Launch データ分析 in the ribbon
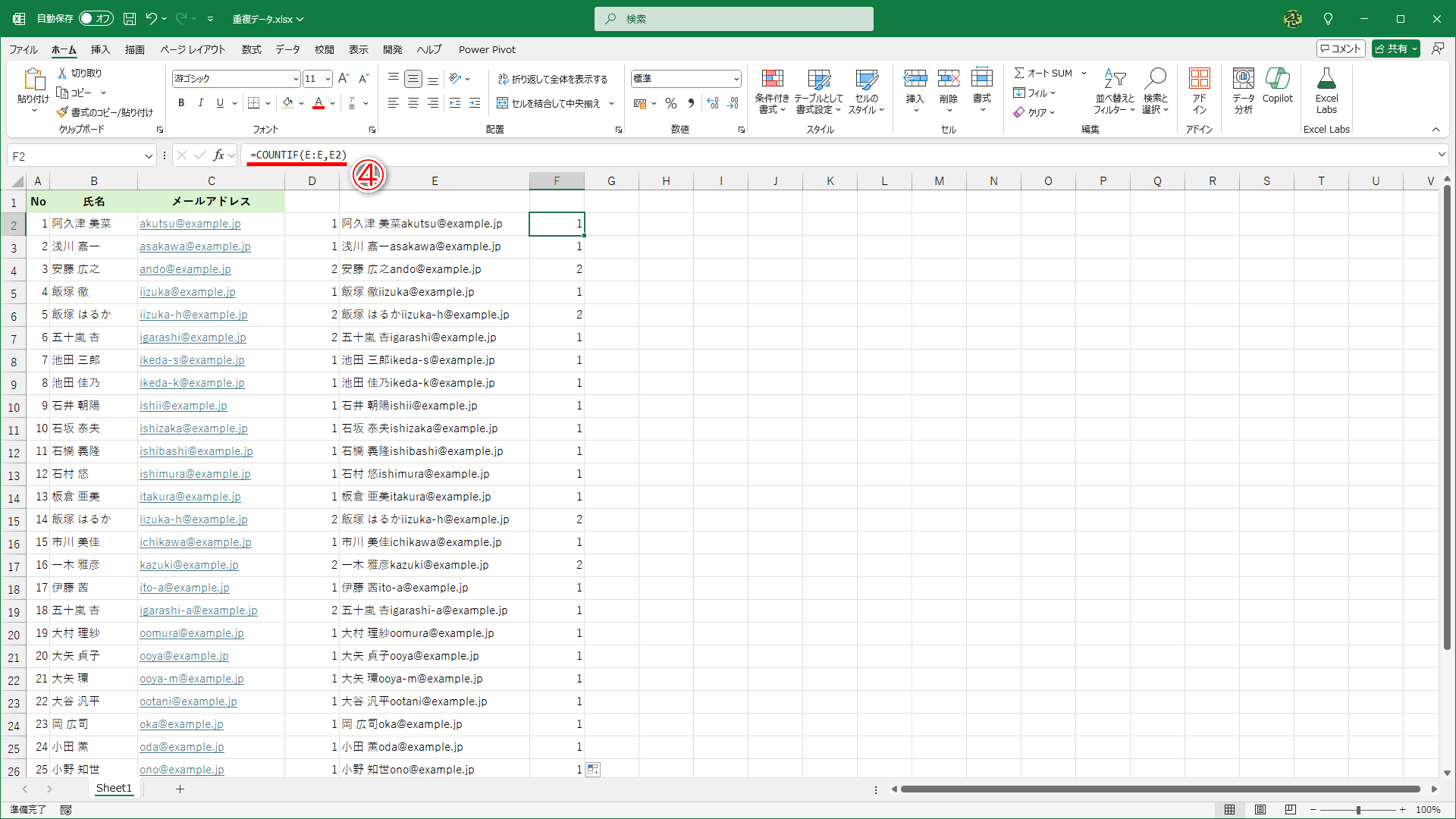 (1242, 89)
